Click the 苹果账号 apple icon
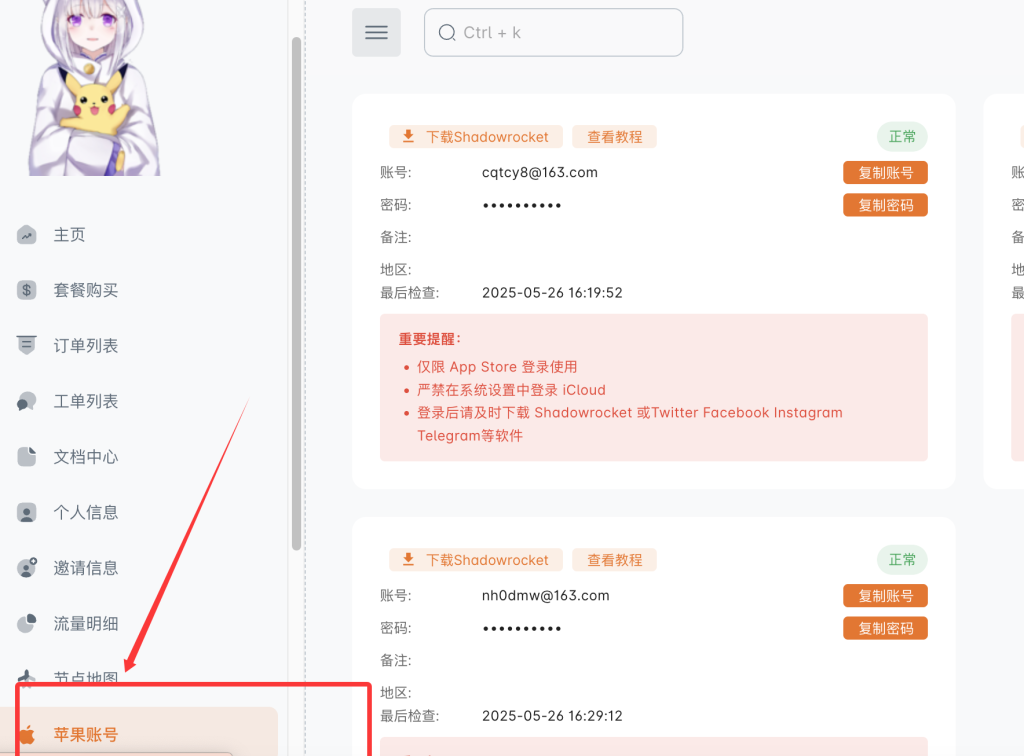The image size is (1024, 756). pos(27,734)
